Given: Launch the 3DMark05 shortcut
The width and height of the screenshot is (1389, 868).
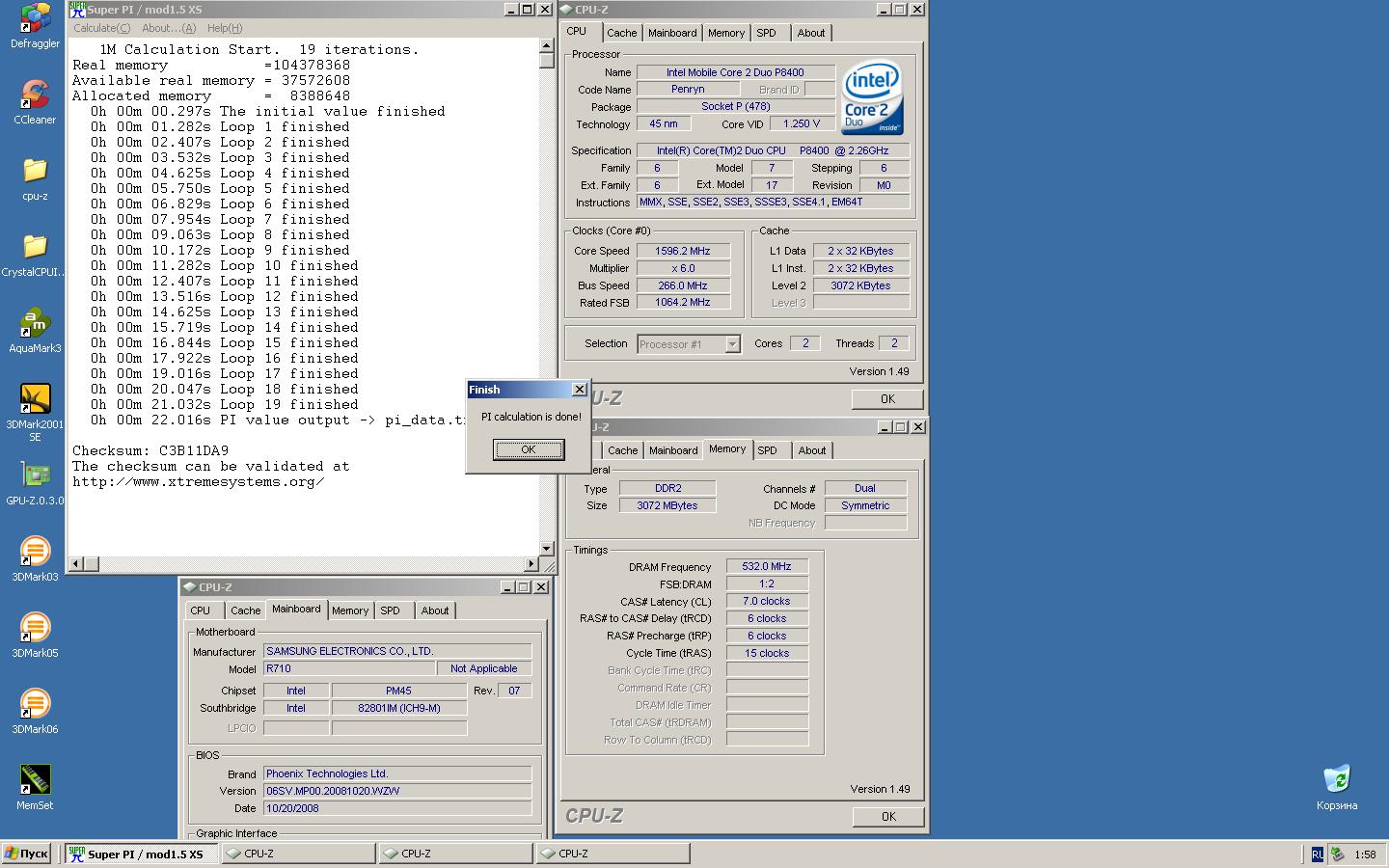Looking at the screenshot, I should [x=35, y=637].
